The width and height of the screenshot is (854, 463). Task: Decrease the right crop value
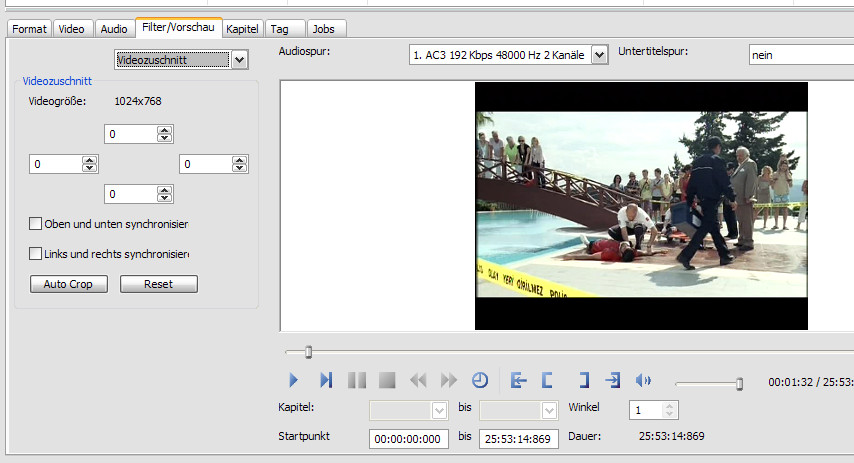pyautogui.click(x=240, y=168)
